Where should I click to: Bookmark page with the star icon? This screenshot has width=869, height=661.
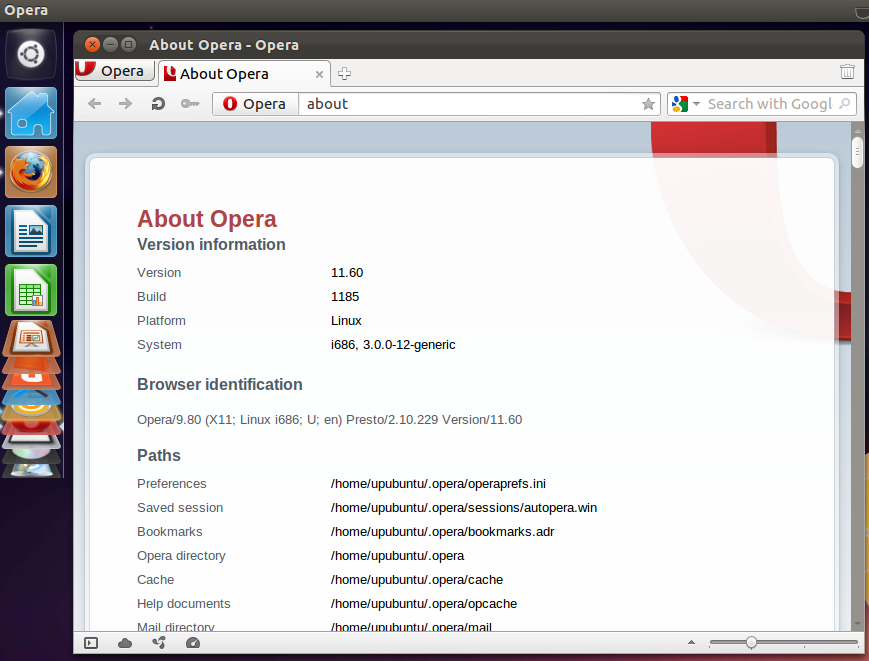click(x=648, y=104)
